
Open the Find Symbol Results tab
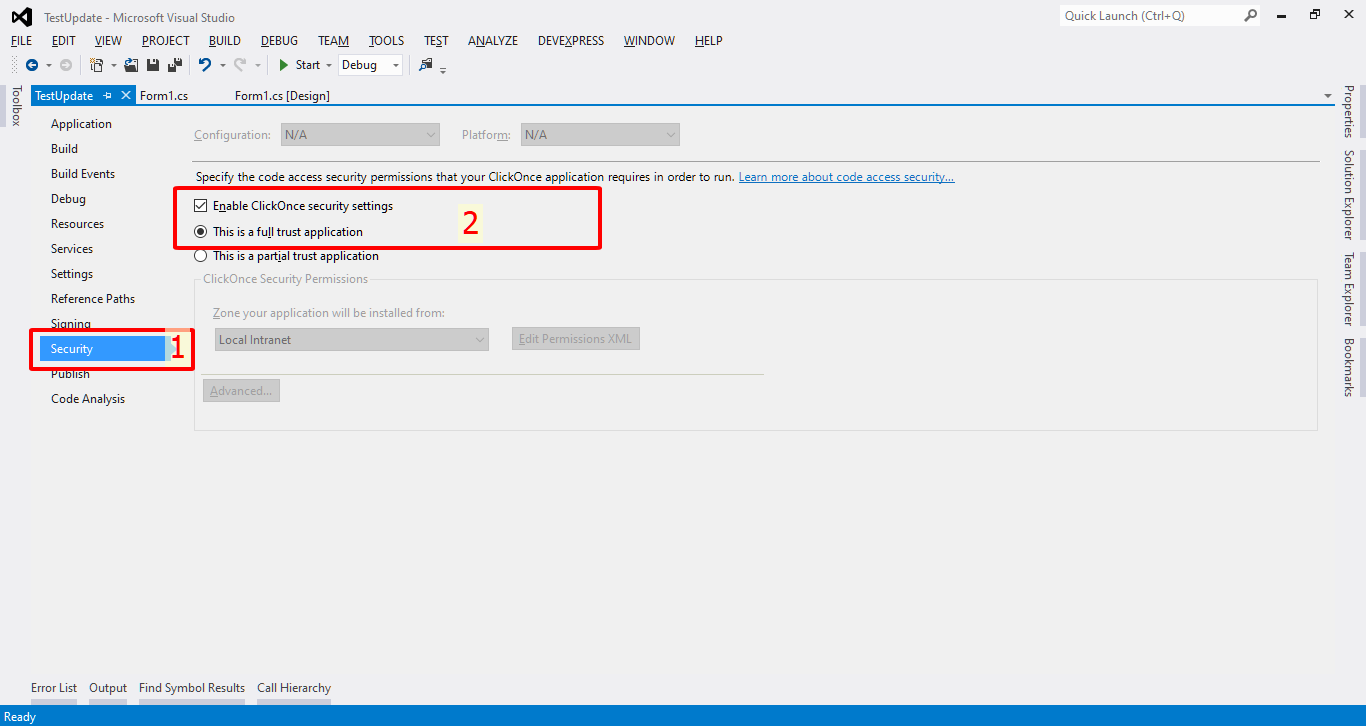click(x=192, y=688)
